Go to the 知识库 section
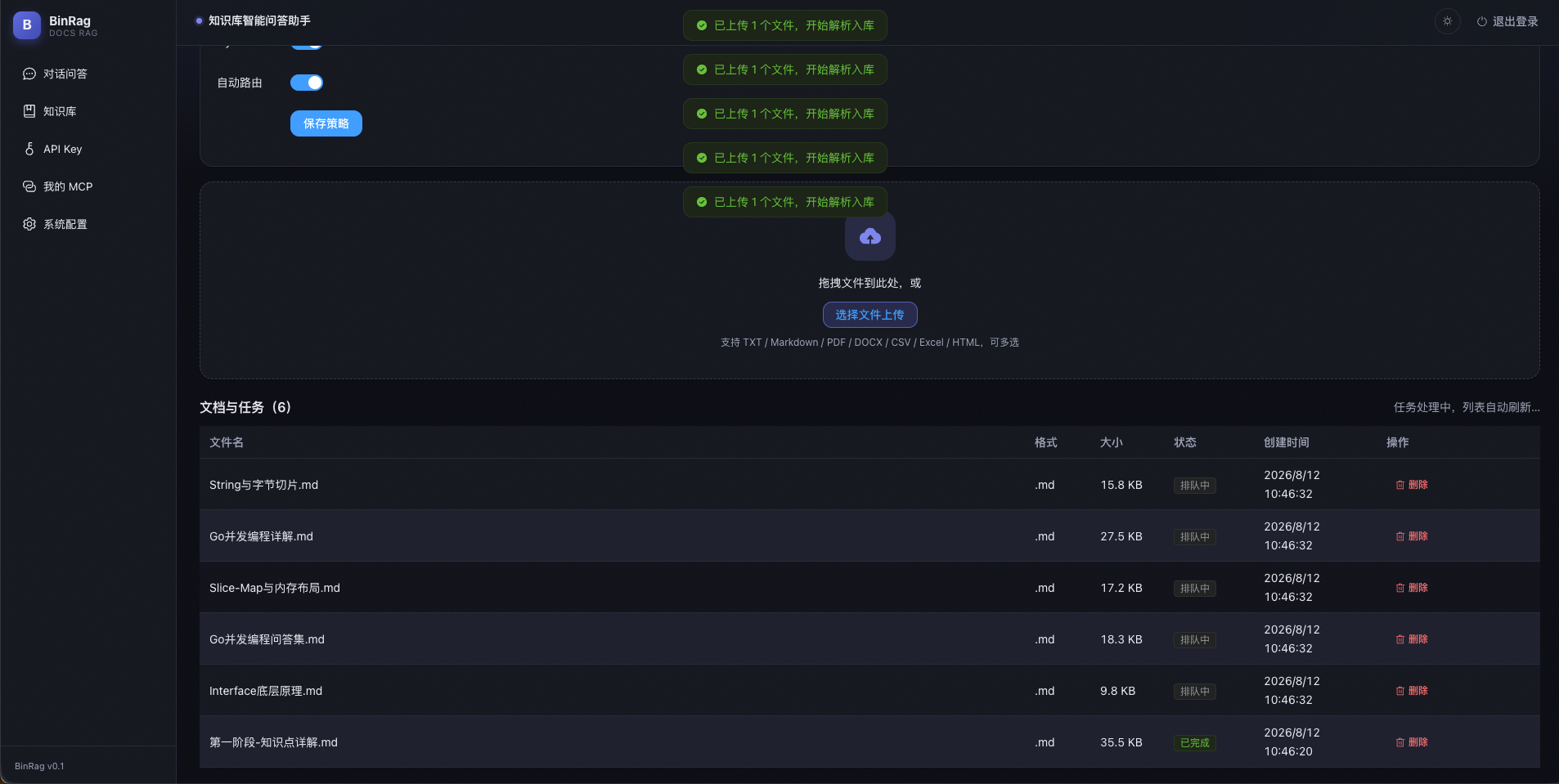This screenshot has height=784, width=1559. point(60,111)
